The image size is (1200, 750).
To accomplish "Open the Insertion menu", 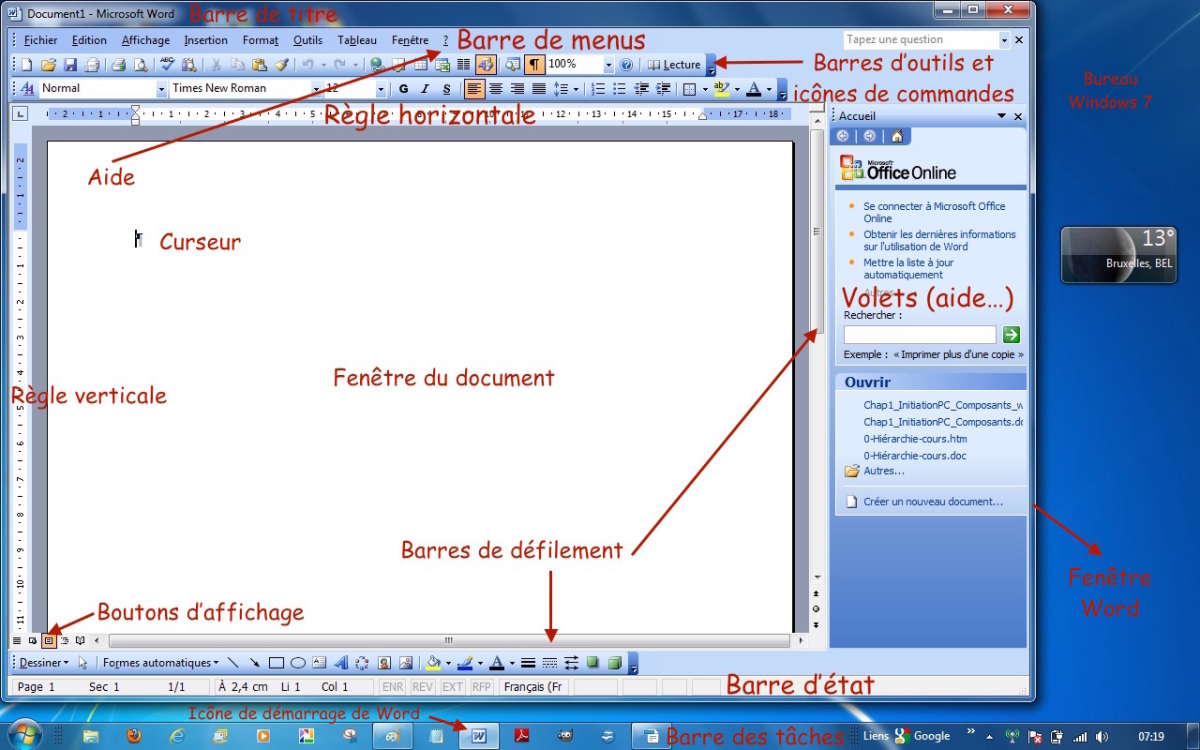I will point(206,41).
